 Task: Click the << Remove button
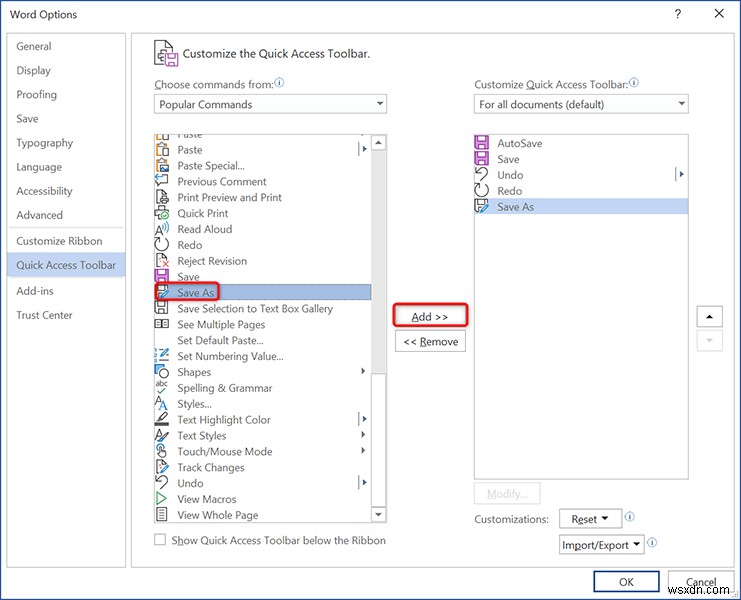coord(430,342)
